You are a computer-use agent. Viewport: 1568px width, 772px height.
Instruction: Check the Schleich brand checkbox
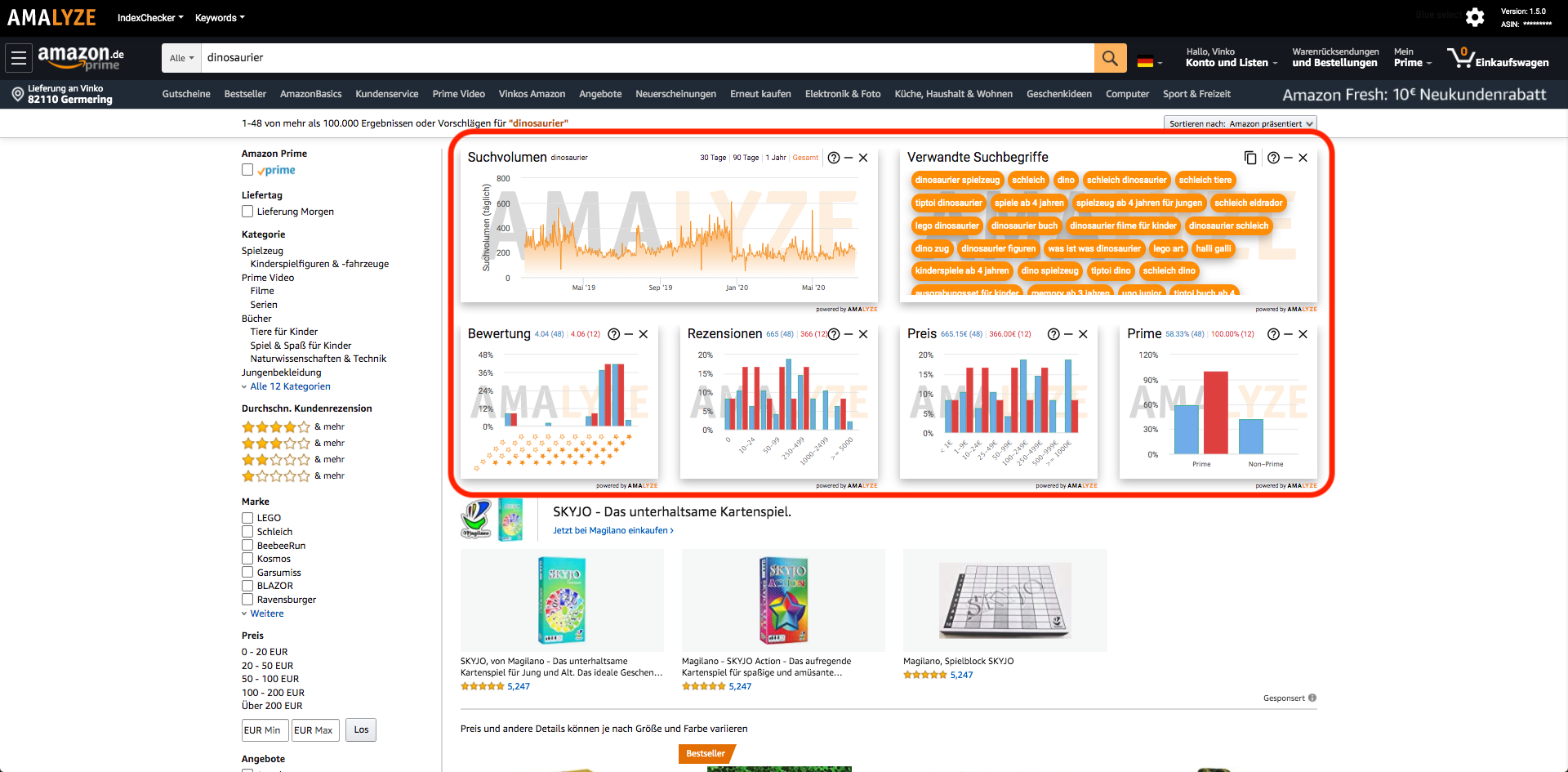pyautogui.click(x=247, y=532)
